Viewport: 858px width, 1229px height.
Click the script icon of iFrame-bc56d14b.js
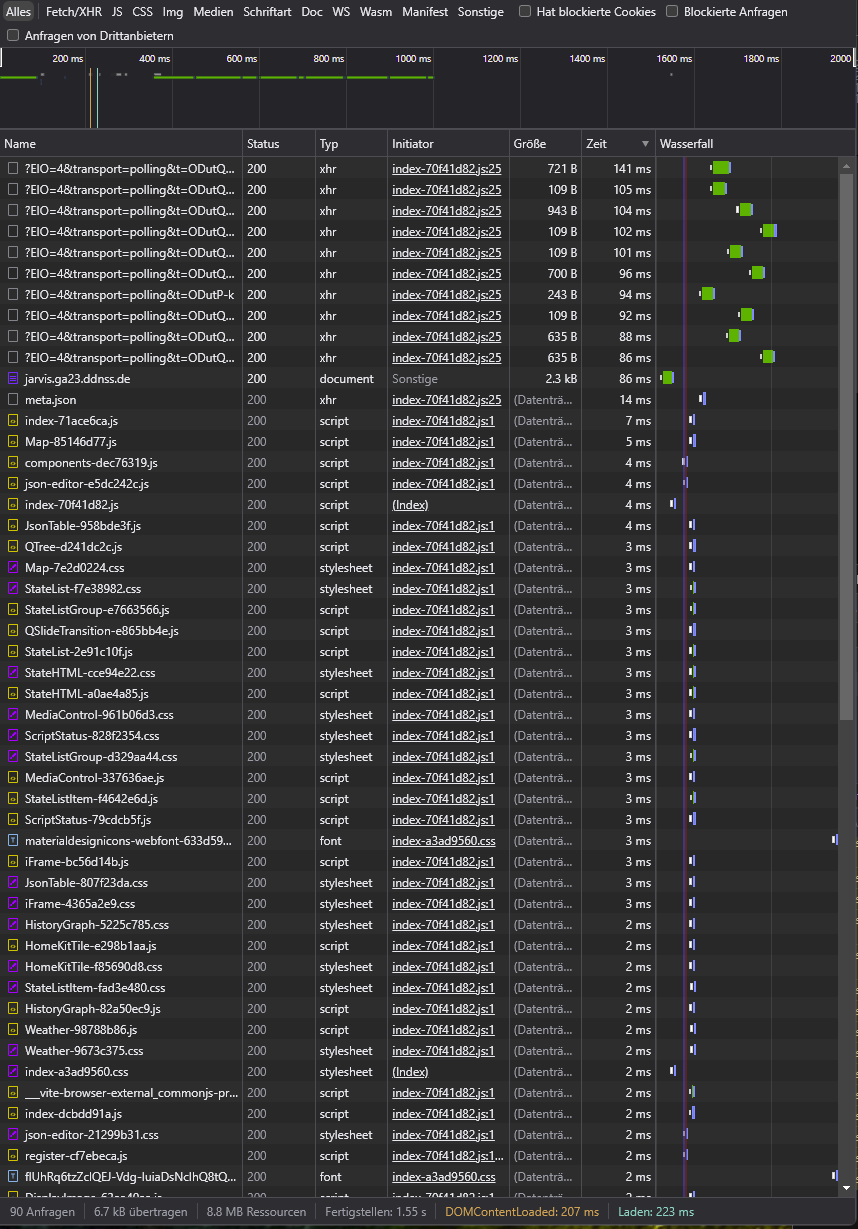coord(13,862)
